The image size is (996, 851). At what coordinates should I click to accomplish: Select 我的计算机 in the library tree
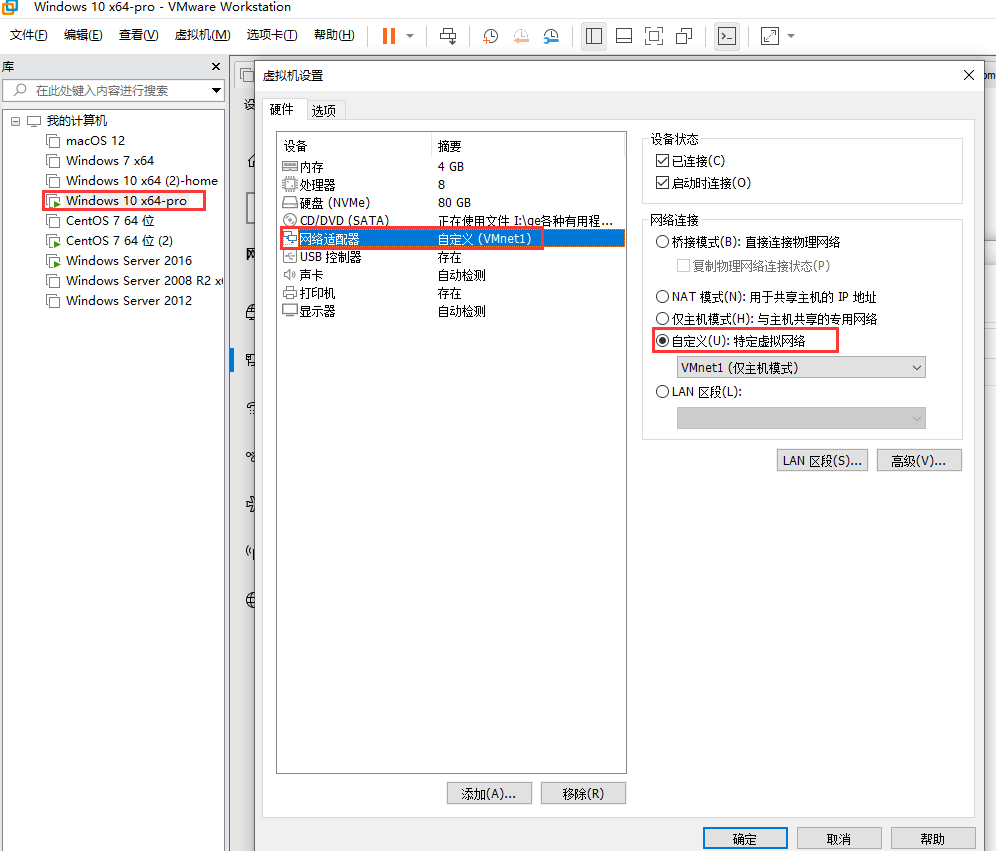click(77, 121)
